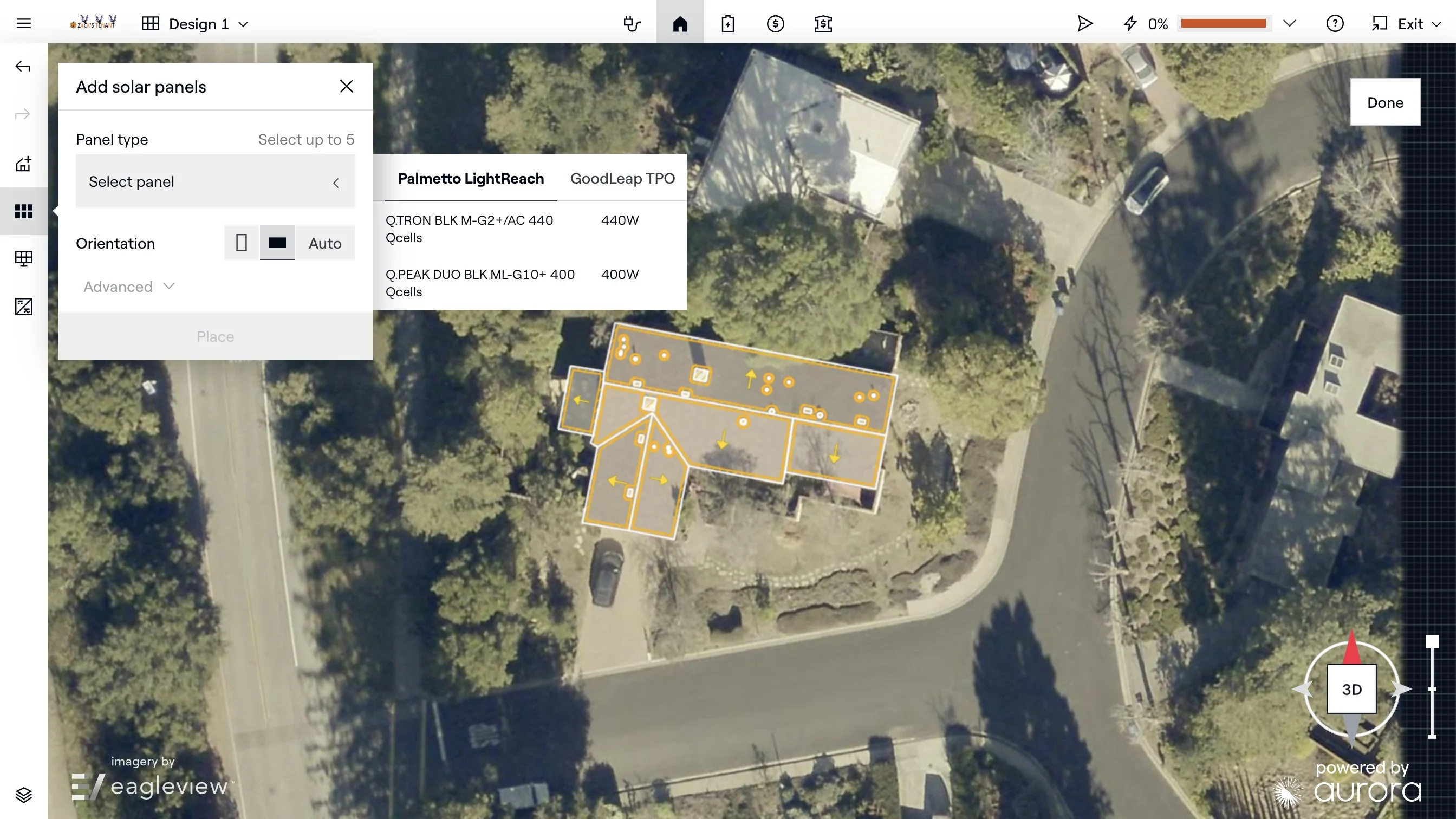Click the Done button
The image size is (1456, 819).
point(1385,102)
